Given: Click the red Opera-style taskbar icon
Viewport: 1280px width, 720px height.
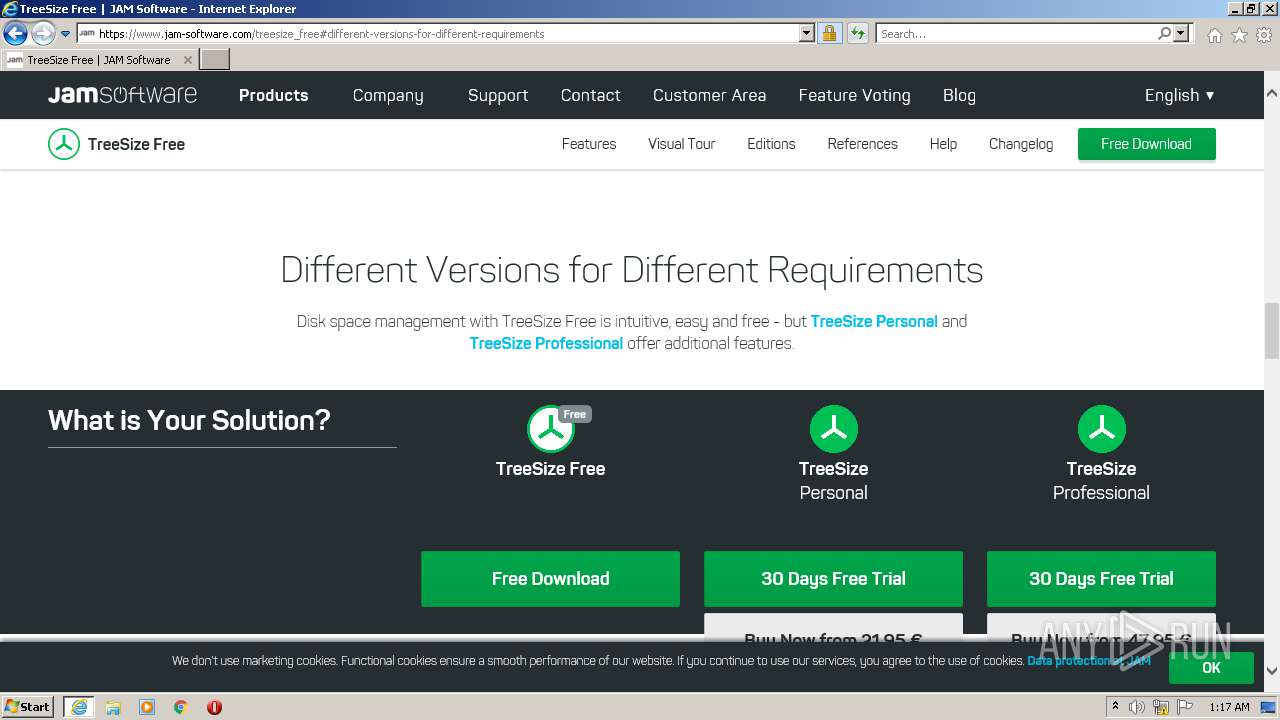Looking at the screenshot, I should 214,707.
